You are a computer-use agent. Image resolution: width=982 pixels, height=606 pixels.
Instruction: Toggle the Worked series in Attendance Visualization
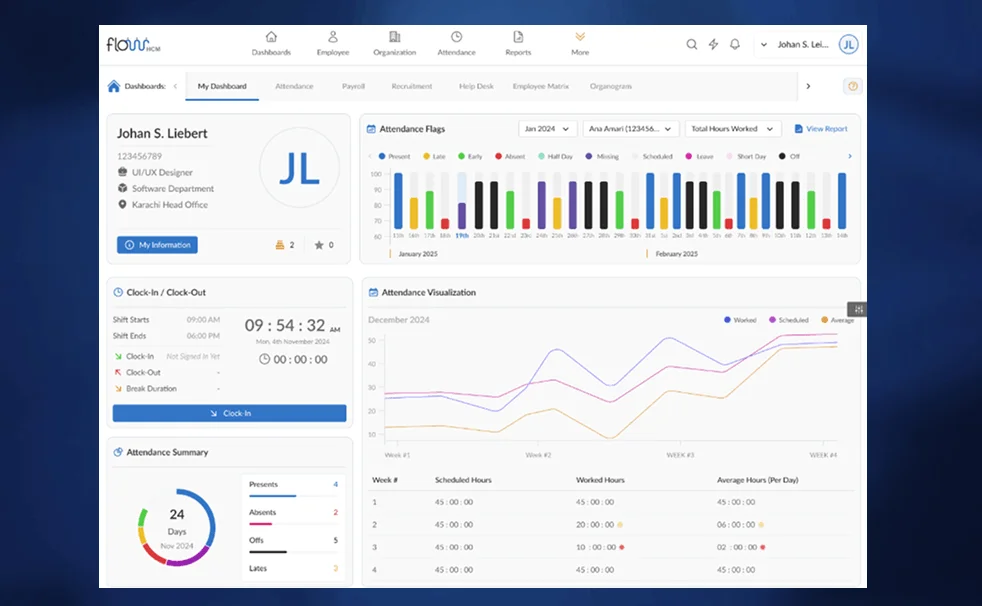pyautogui.click(x=740, y=320)
